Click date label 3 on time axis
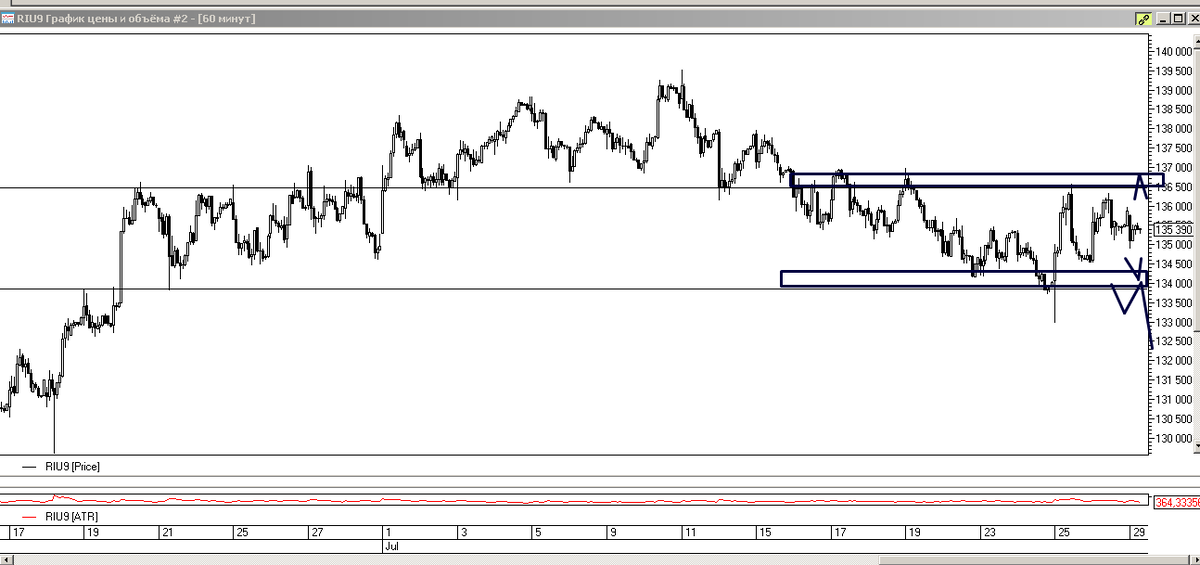Viewport: 1200px width, 565px height. (463, 533)
